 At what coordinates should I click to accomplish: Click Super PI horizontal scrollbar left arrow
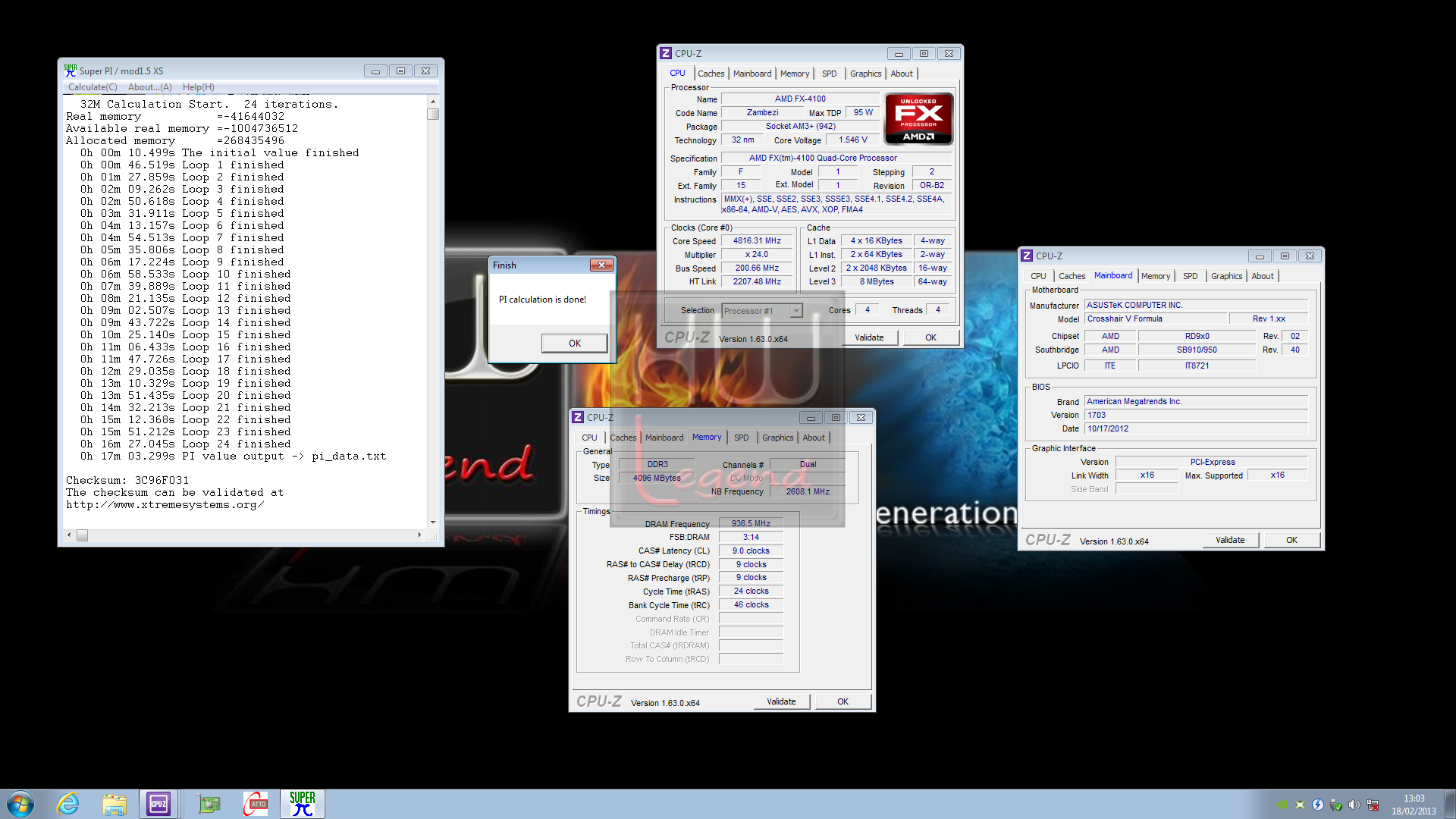[x=69, y=535]
